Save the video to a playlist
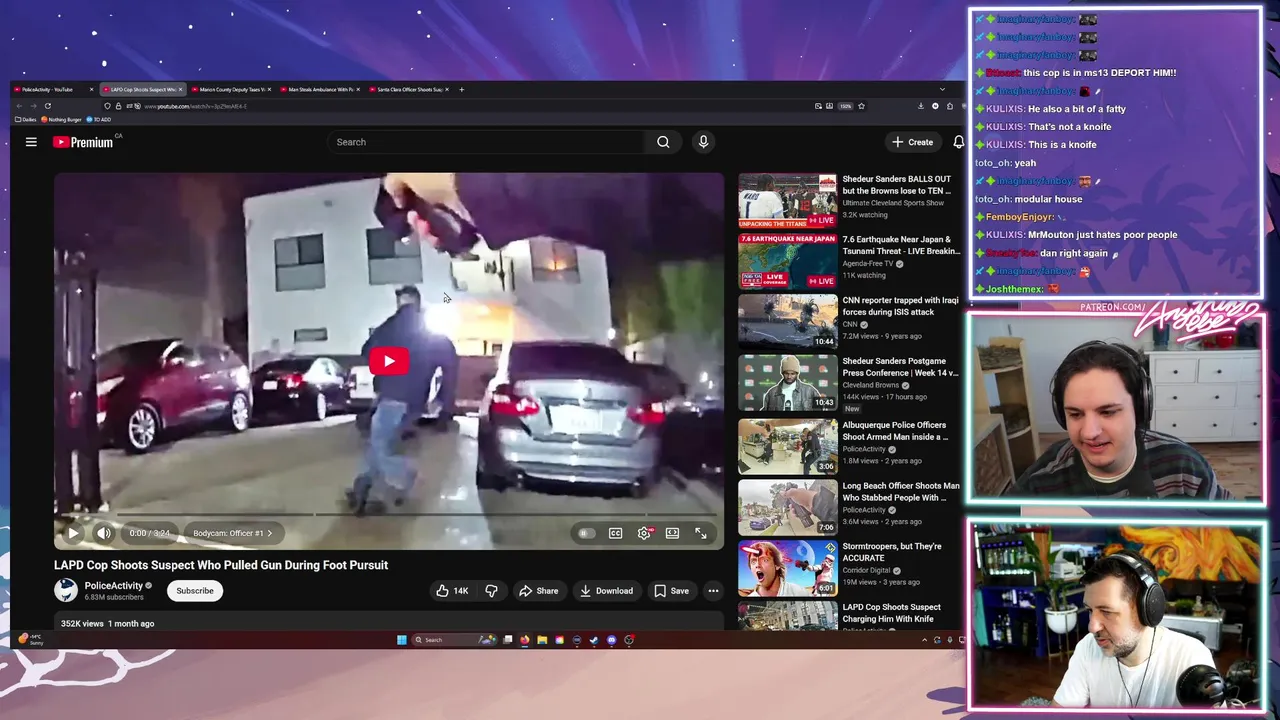Screen dimensions: 1280x720 coord(671,591)
